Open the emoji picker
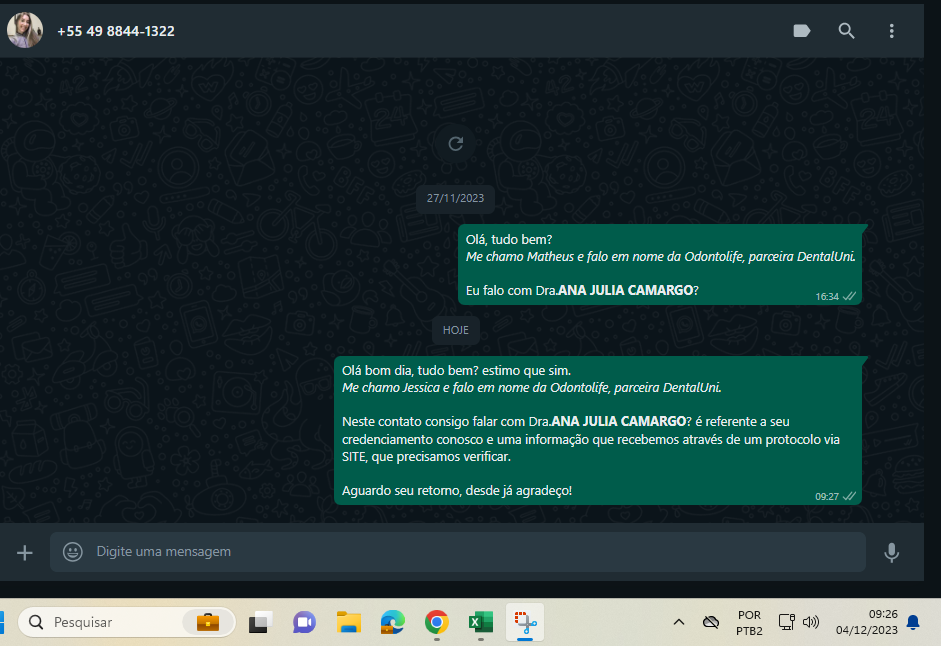The width and height of the screenshot is (941, 646). click(73, 552)
